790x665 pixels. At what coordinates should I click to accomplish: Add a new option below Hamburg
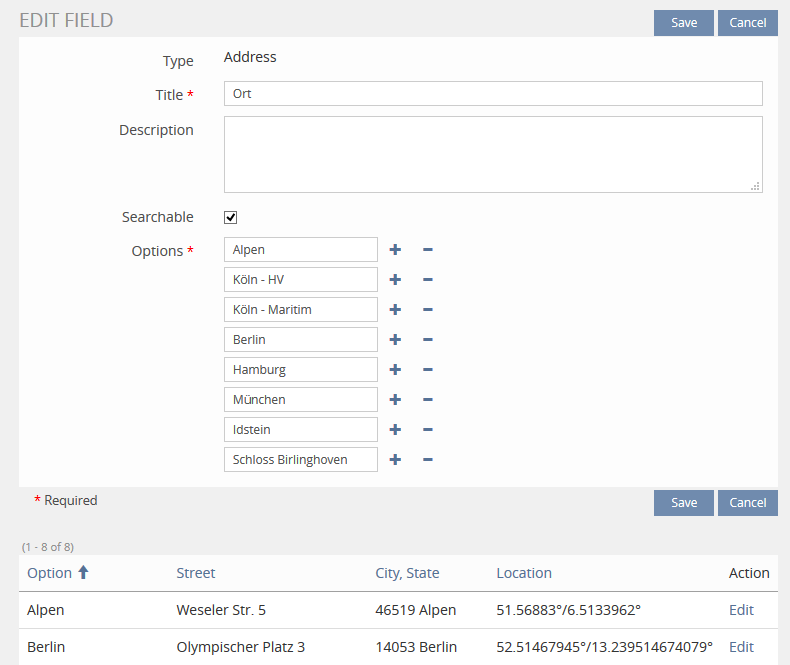pyautogui.click(x=395, y=370)
